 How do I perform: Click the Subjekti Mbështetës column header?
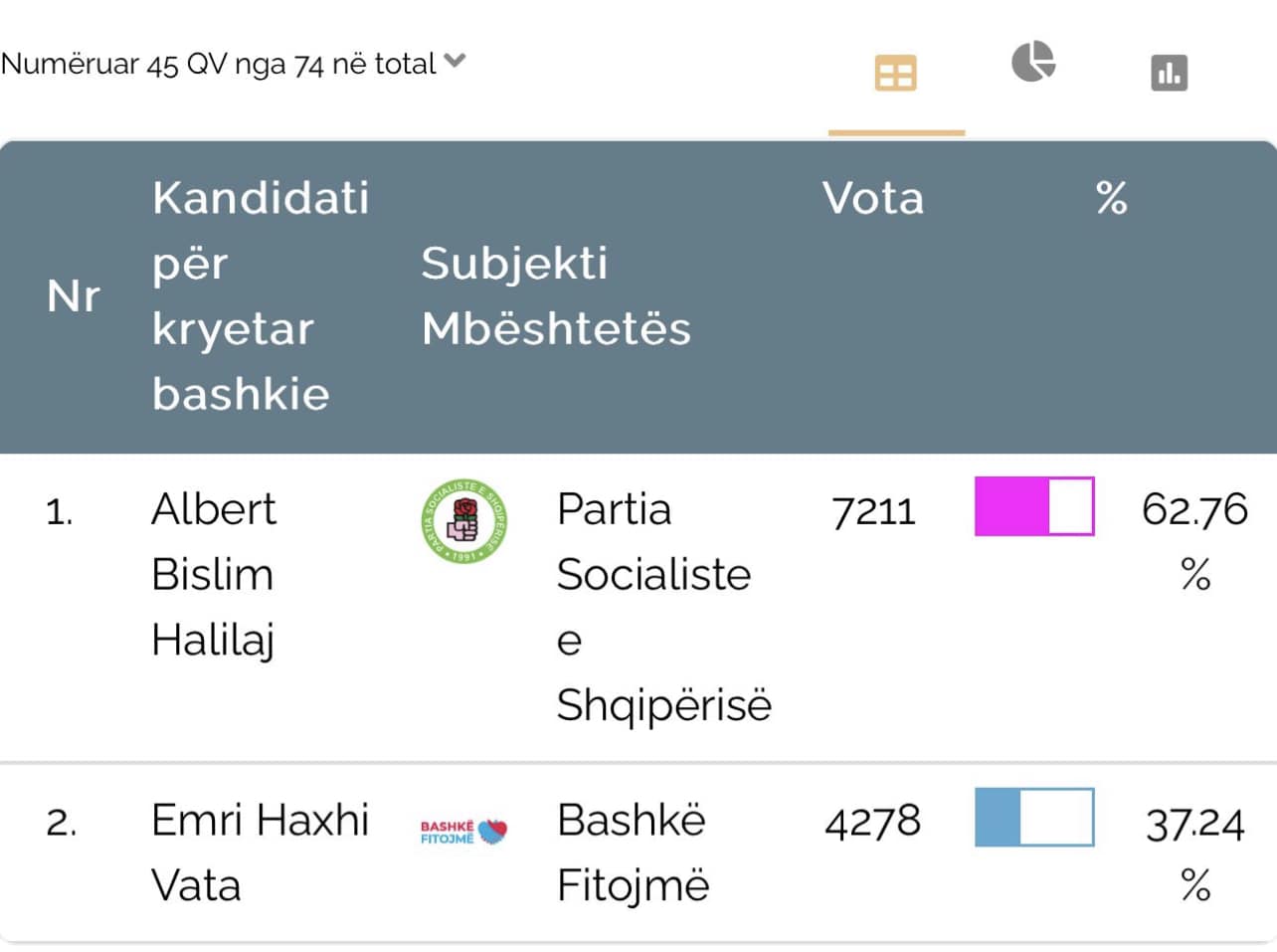tap(555, 295)
